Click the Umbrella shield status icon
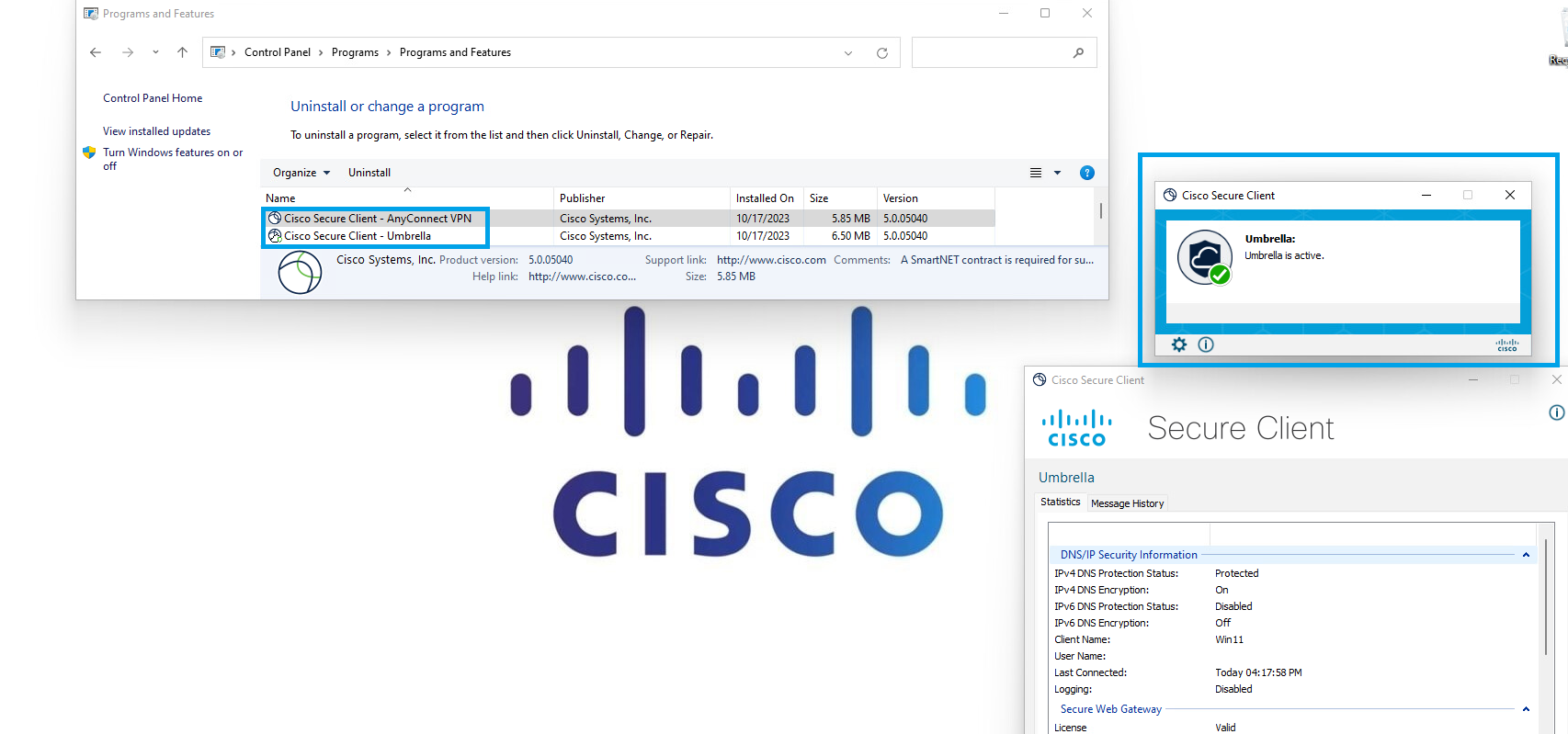This screenshot has width=1568, height=734. pos(1205,257)
